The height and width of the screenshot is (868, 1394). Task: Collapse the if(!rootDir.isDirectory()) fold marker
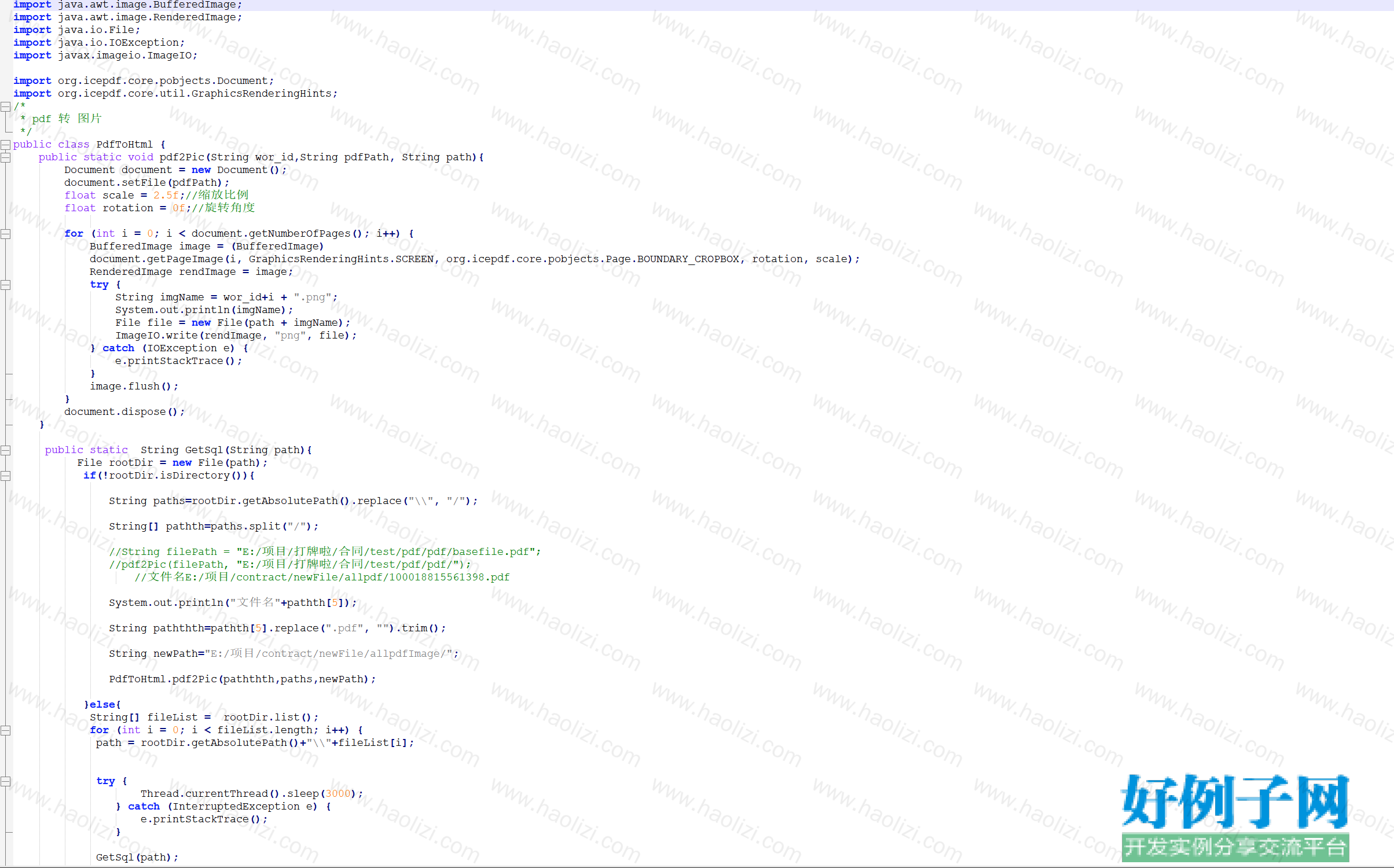[x=5, y=476]
